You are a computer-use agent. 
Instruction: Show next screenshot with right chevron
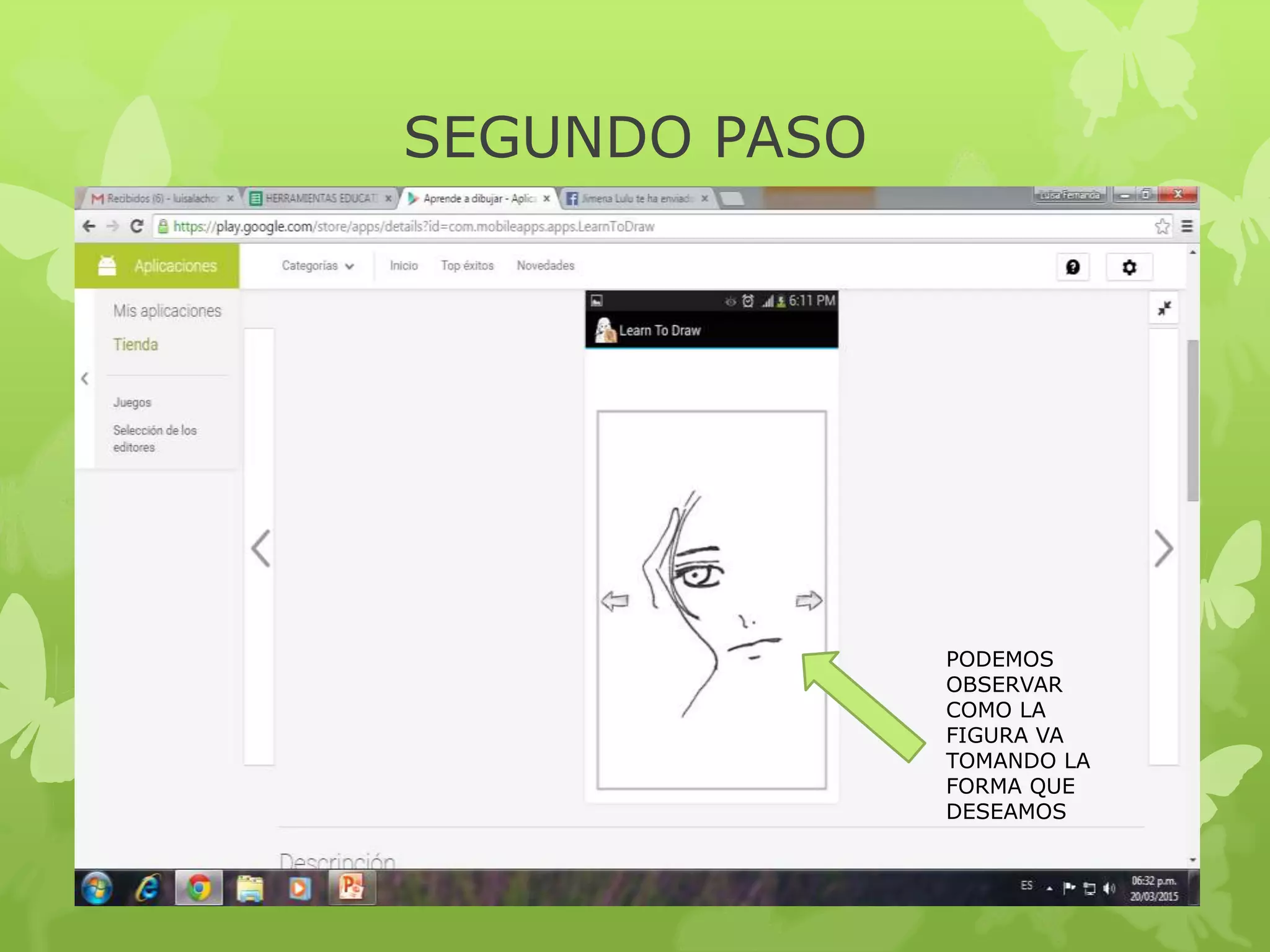pyautogui.click(x=1163, y=548)
